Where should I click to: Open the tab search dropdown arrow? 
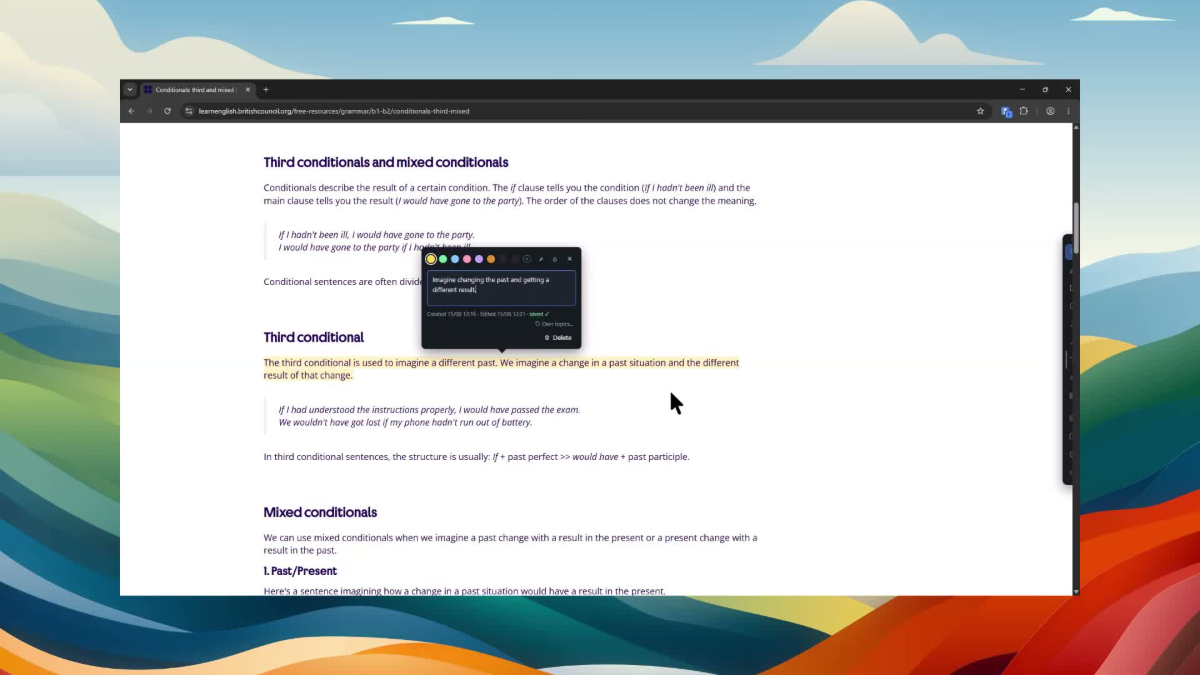pyautogui.click(x=129, y=90)
